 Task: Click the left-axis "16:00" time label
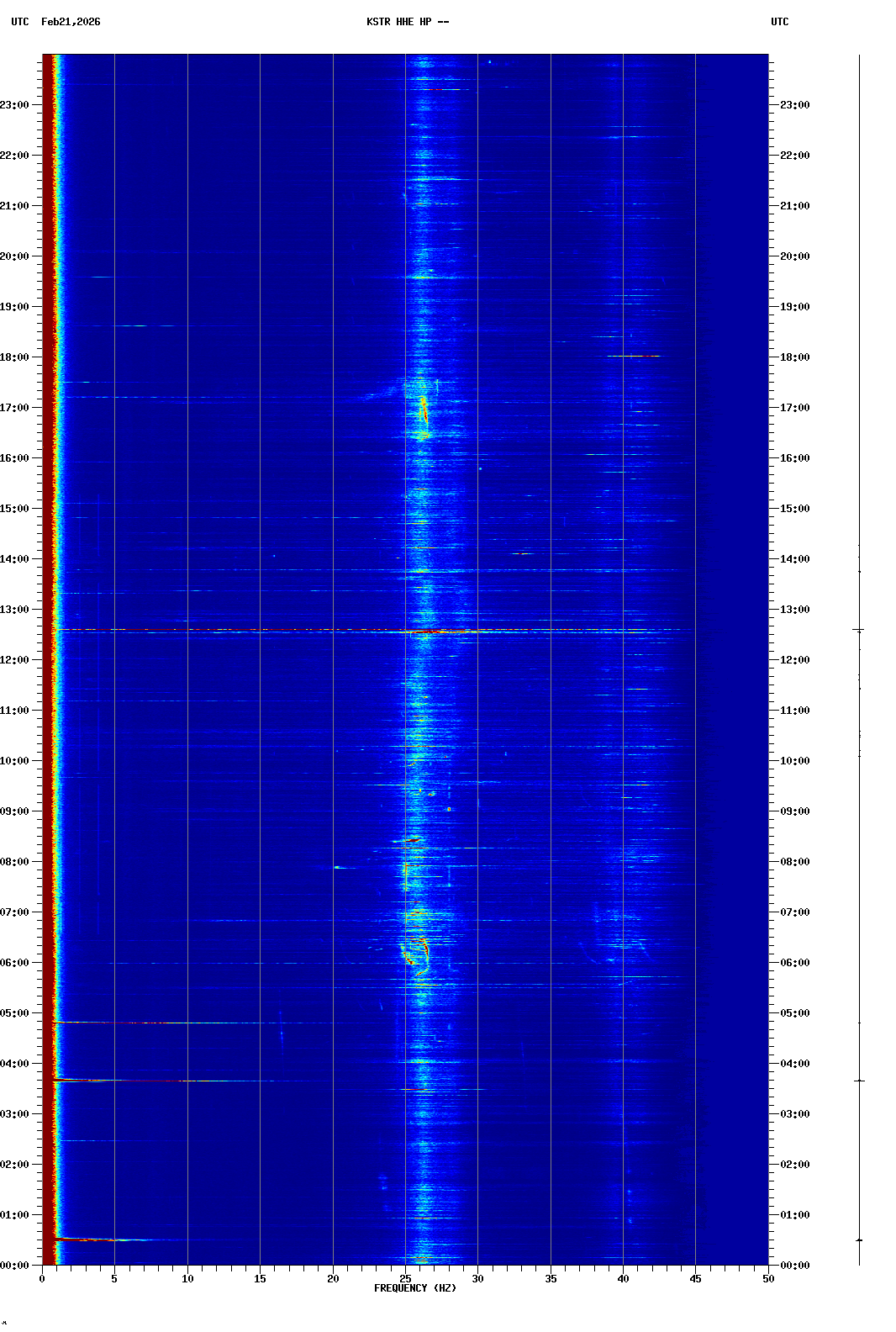pos(14,458)
